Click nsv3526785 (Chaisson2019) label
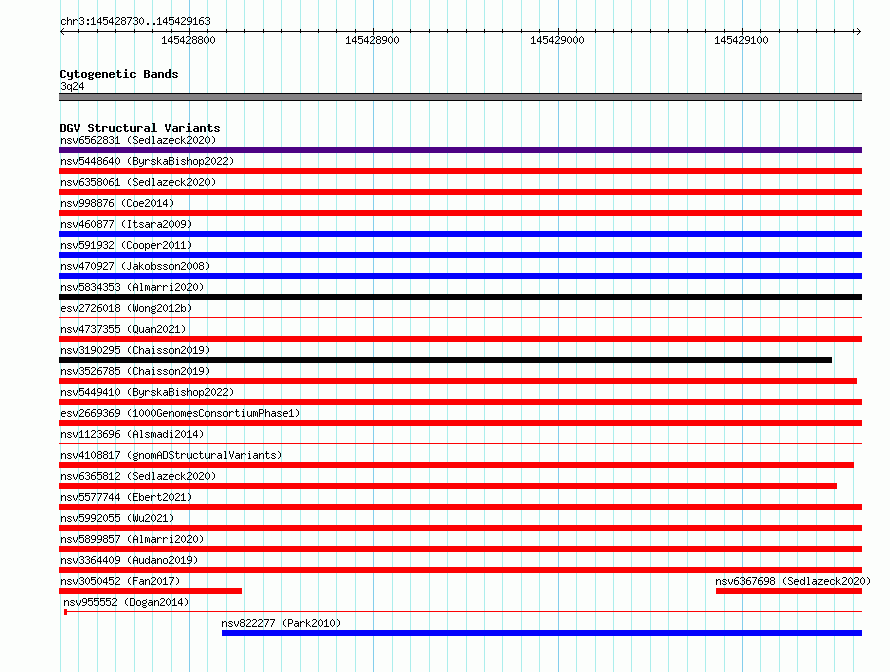 point(135,371)
